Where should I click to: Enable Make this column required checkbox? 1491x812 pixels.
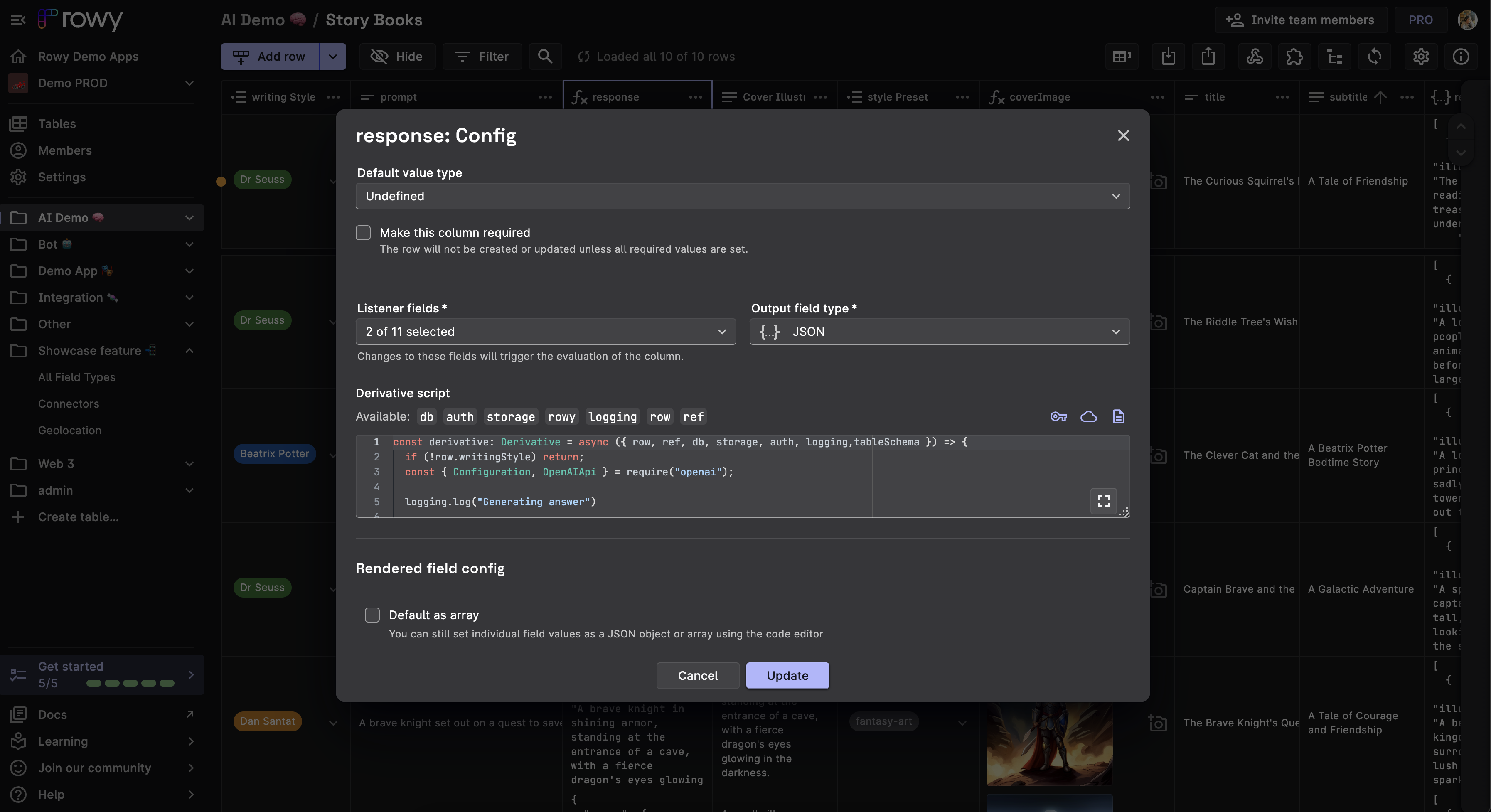click(363, 233)
